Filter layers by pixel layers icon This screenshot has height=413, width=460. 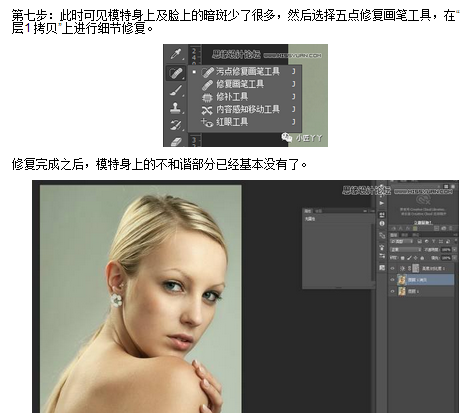coord(420,242)
